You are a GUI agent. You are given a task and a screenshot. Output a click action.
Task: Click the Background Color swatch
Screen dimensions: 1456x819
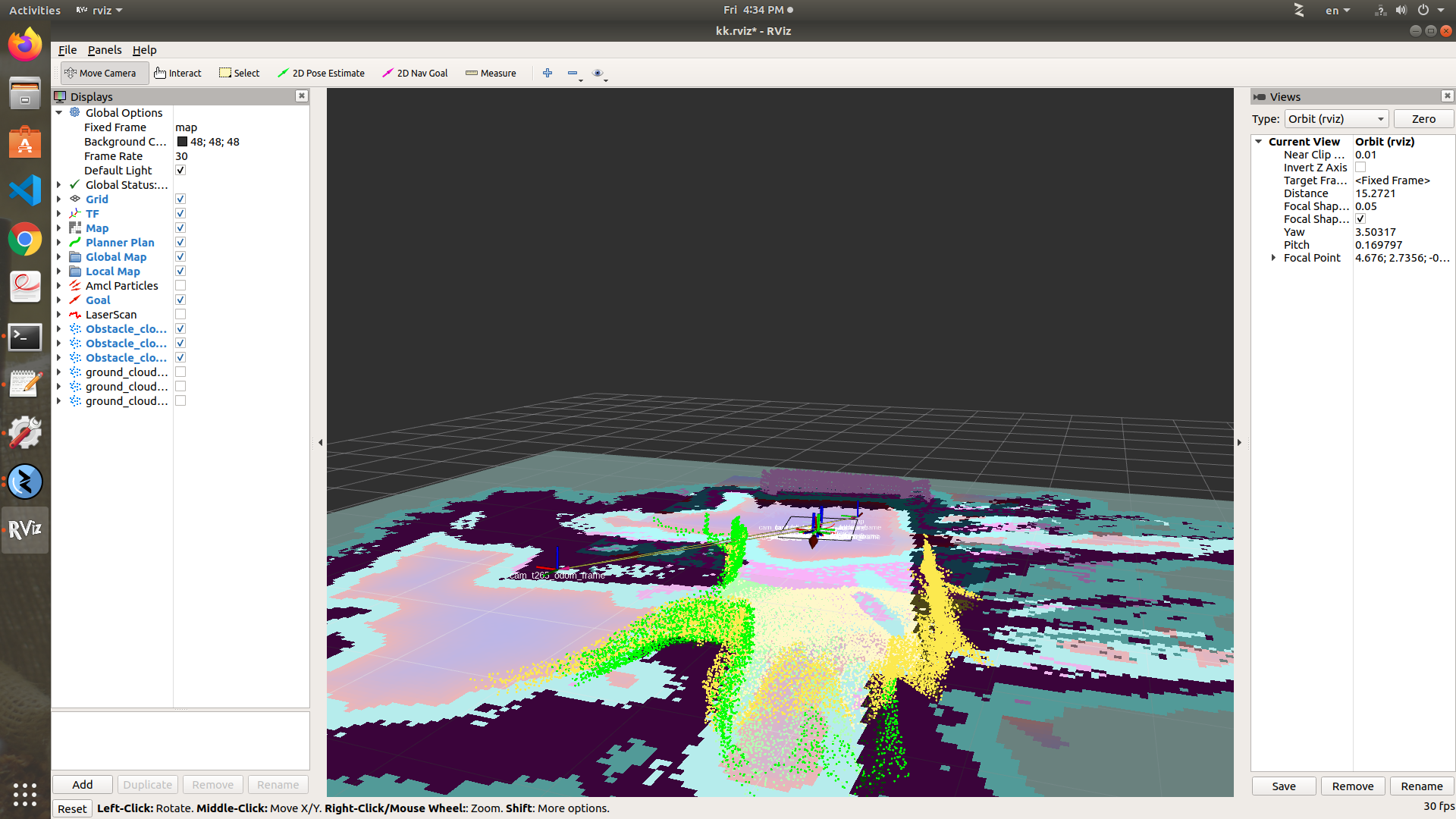(x=182, y=142)
